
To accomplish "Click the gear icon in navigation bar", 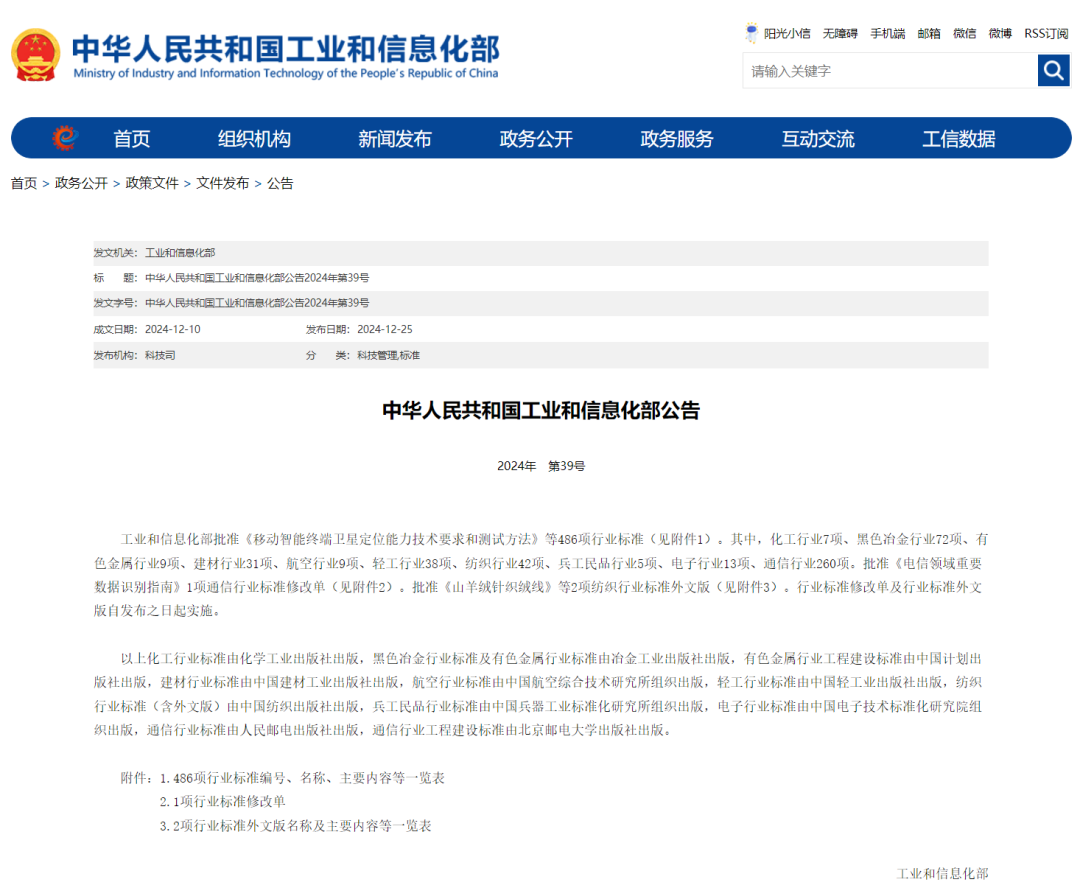I will (x=64, y=138).
